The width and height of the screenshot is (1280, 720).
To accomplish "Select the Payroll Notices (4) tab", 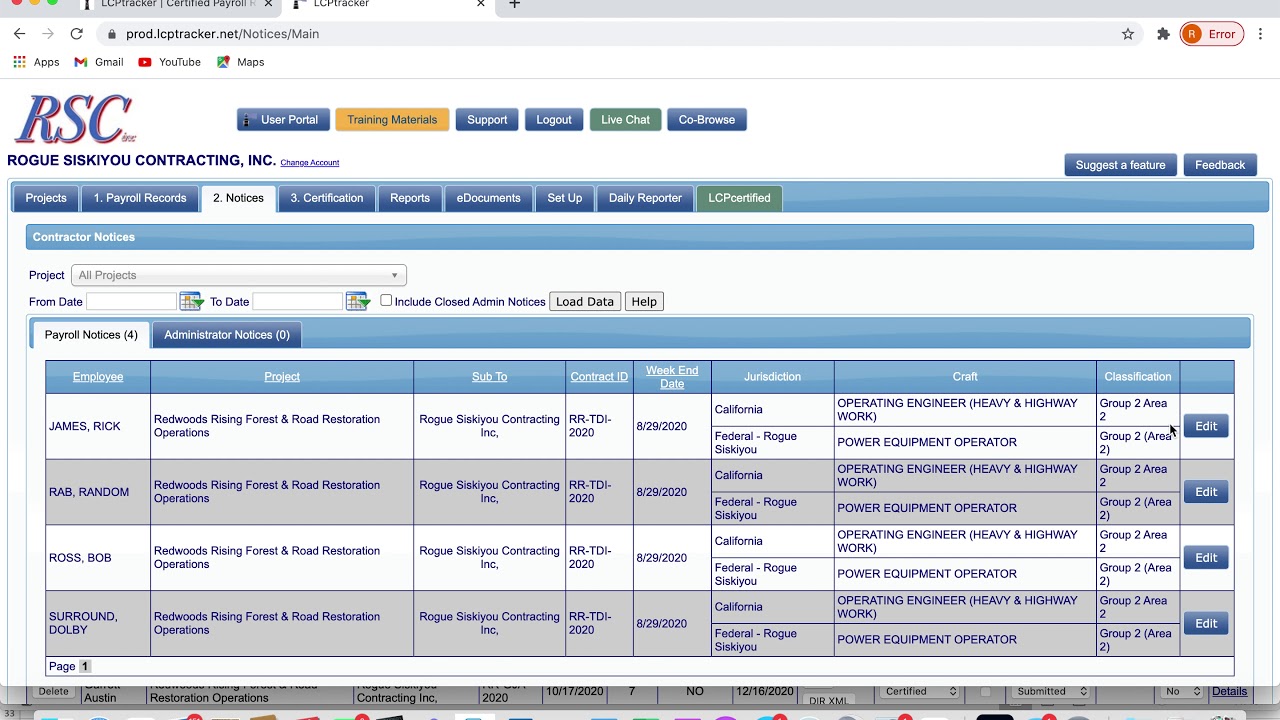I will coord(91,335).
